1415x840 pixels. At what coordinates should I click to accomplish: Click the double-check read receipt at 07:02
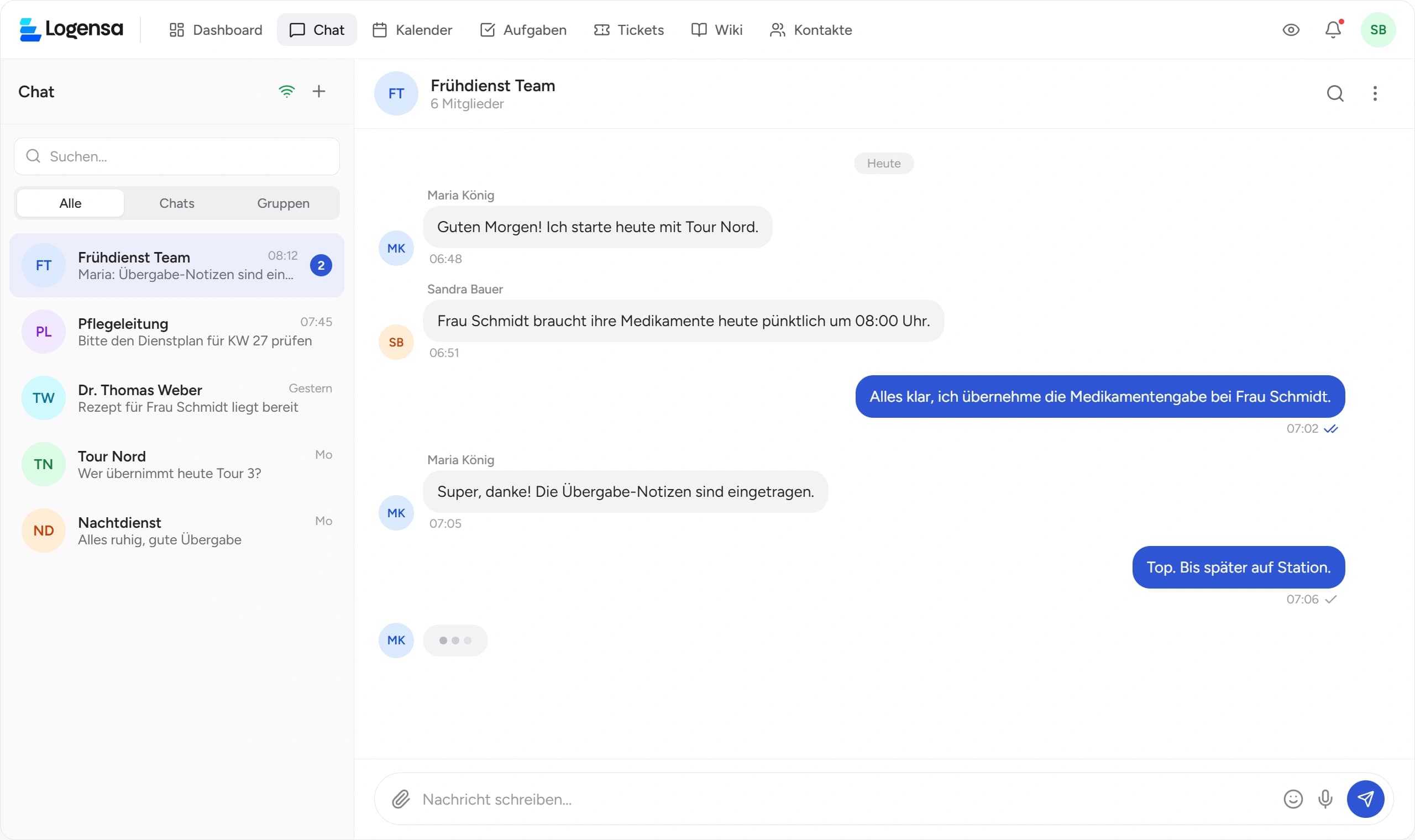(1330, 429)
